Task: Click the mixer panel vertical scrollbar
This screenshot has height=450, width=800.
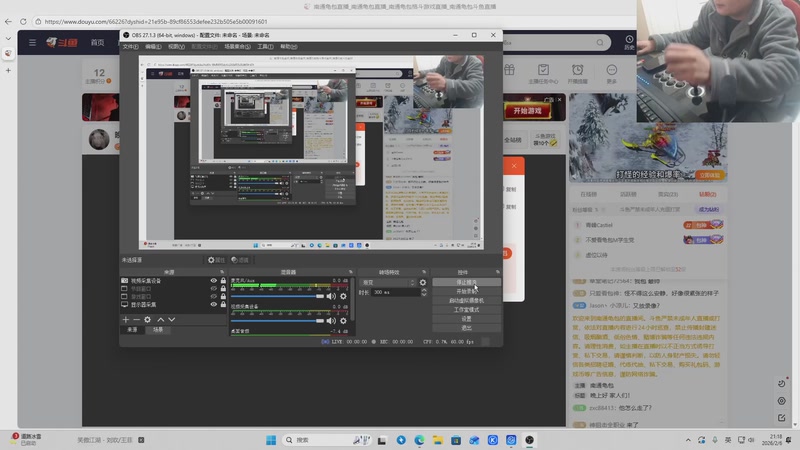Action: click(x=352, y=298)
